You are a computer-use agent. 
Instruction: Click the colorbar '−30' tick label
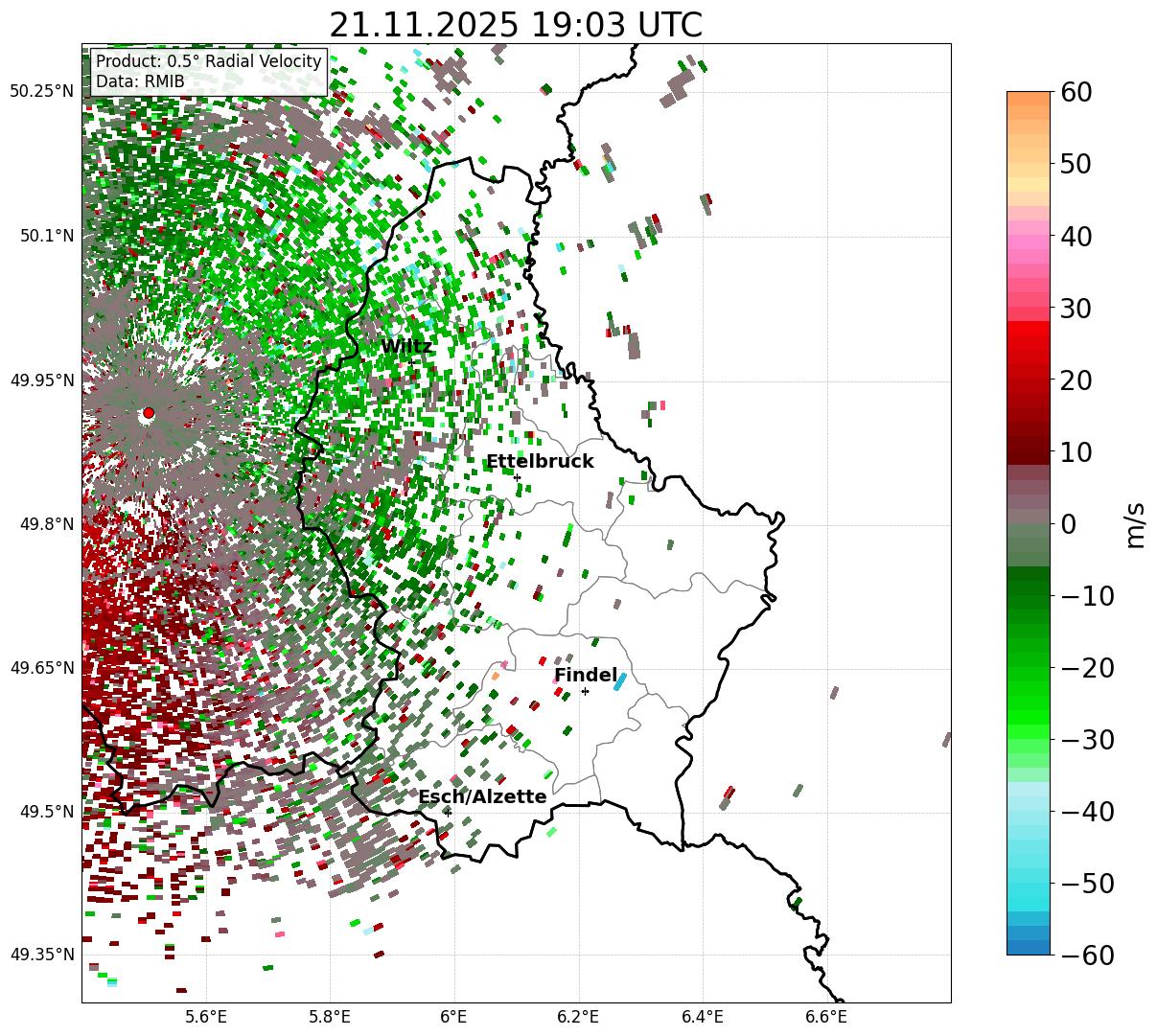(1087, 740)
